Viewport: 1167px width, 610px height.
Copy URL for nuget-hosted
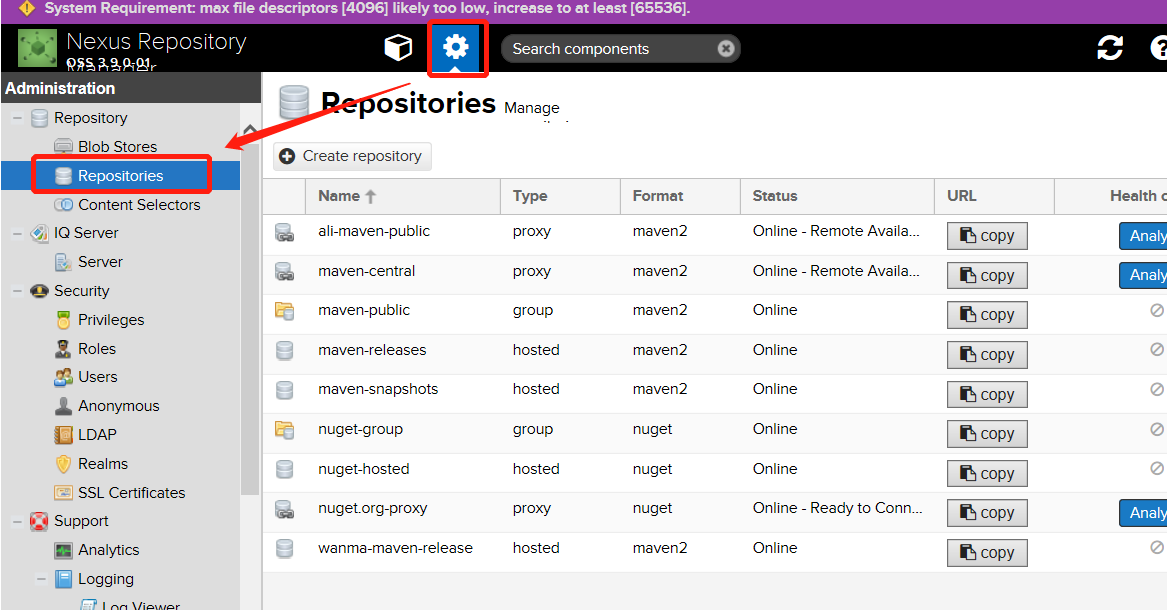[987, 474]
